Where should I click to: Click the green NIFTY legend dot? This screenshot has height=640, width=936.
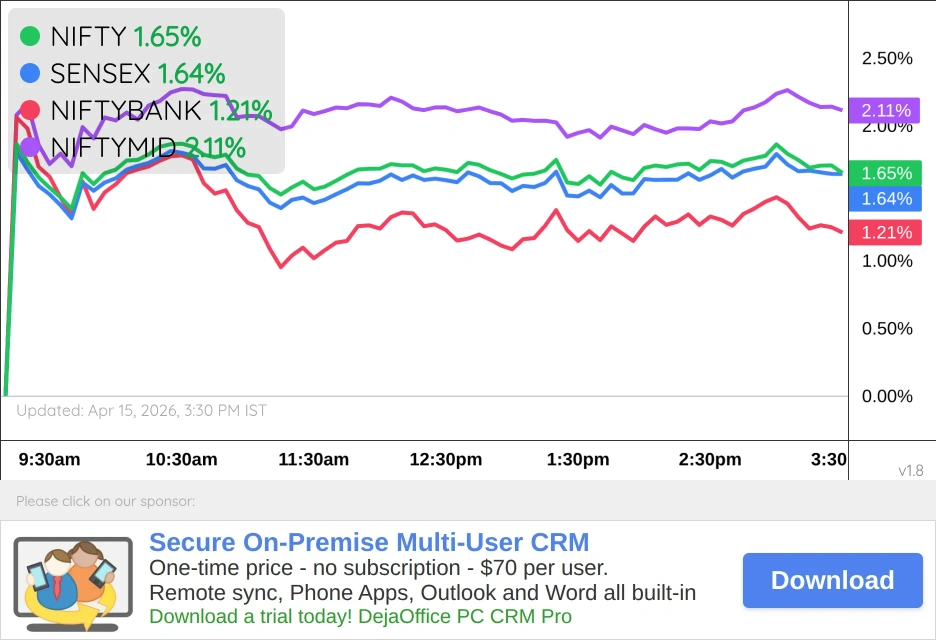[30, 37]
